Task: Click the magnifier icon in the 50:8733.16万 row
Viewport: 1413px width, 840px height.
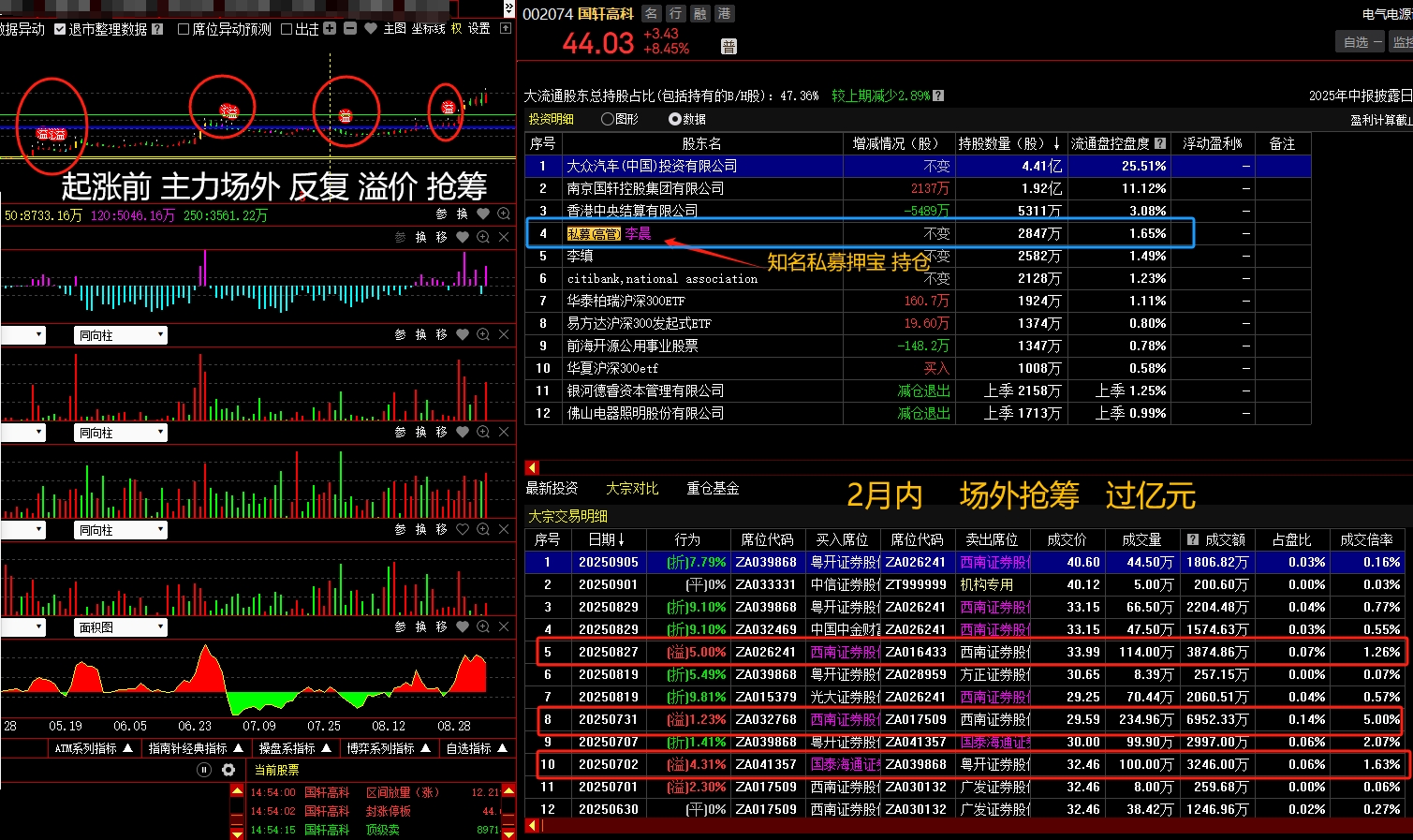Action: (x=504, y=214)
